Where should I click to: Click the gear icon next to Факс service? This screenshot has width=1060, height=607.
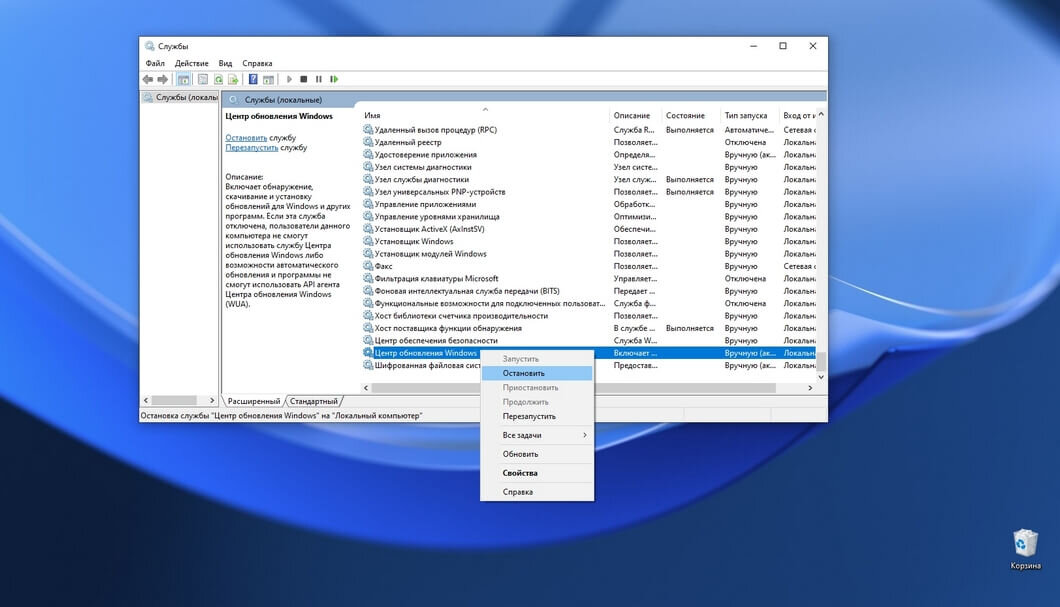368,266
